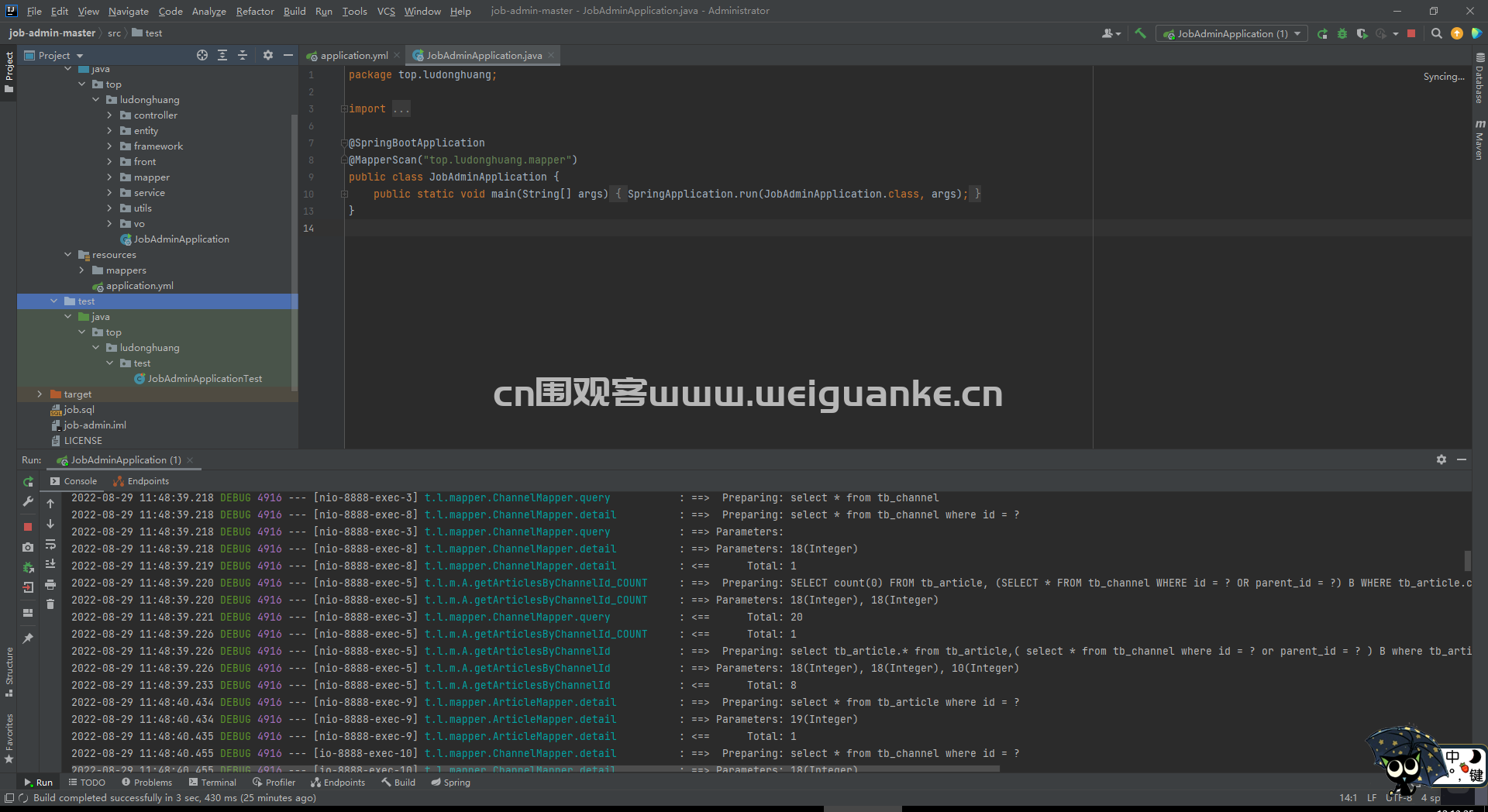Switch to application.yml editor tab

point(354,55)
